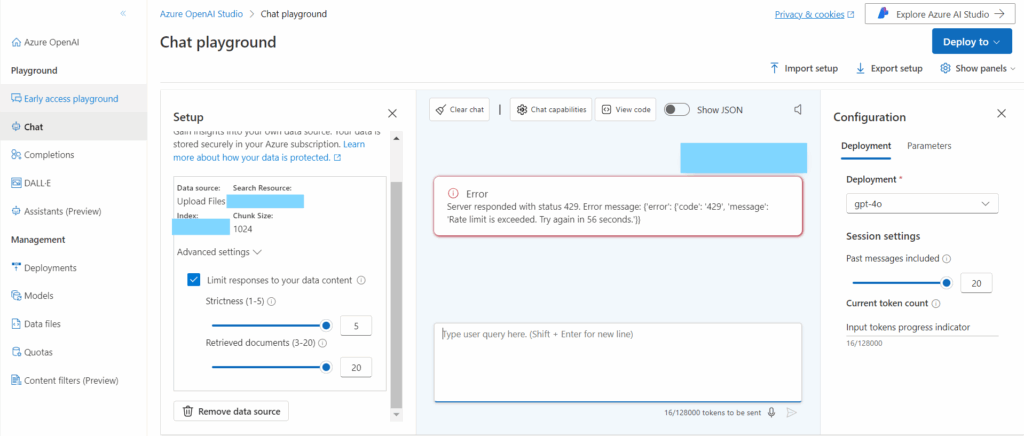Image resolution: width=1024 pixels, height=436 pixels.
Task: Click the red error icon in message
Action: point(453,193)
